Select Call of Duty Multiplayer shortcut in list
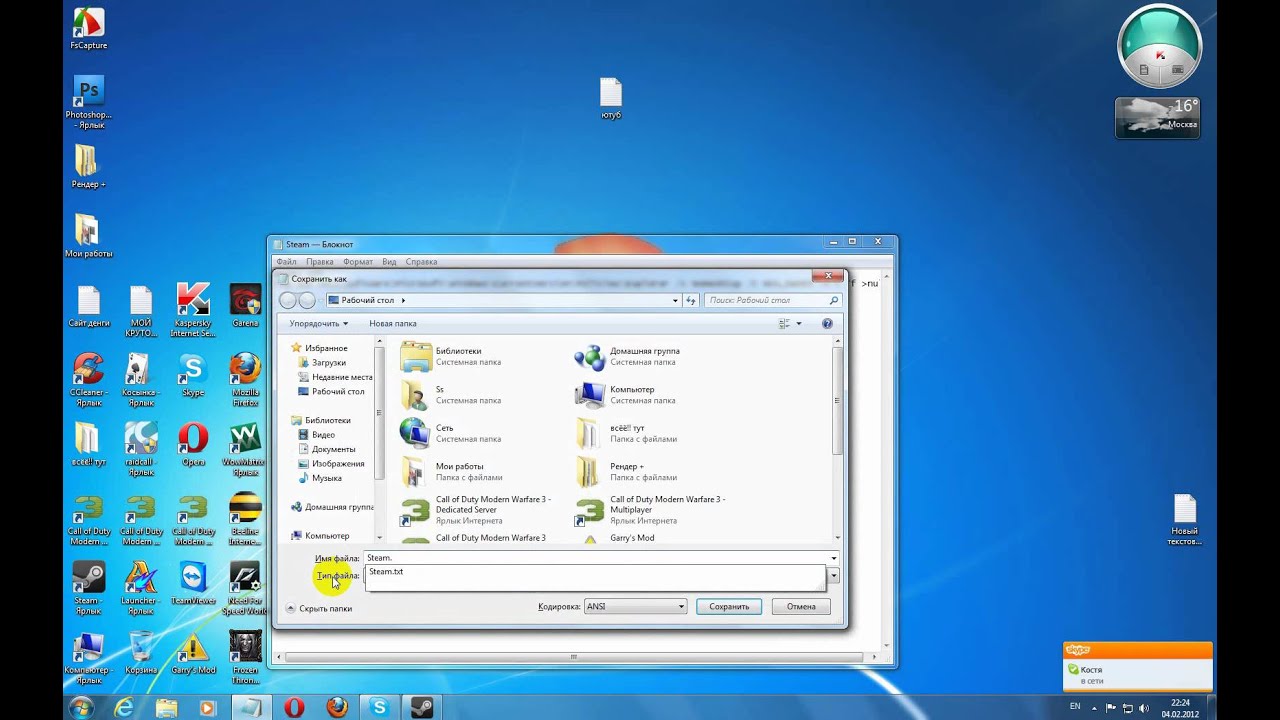The width and height of the screenshot is (1280, 720). click(x=651, y=511)
